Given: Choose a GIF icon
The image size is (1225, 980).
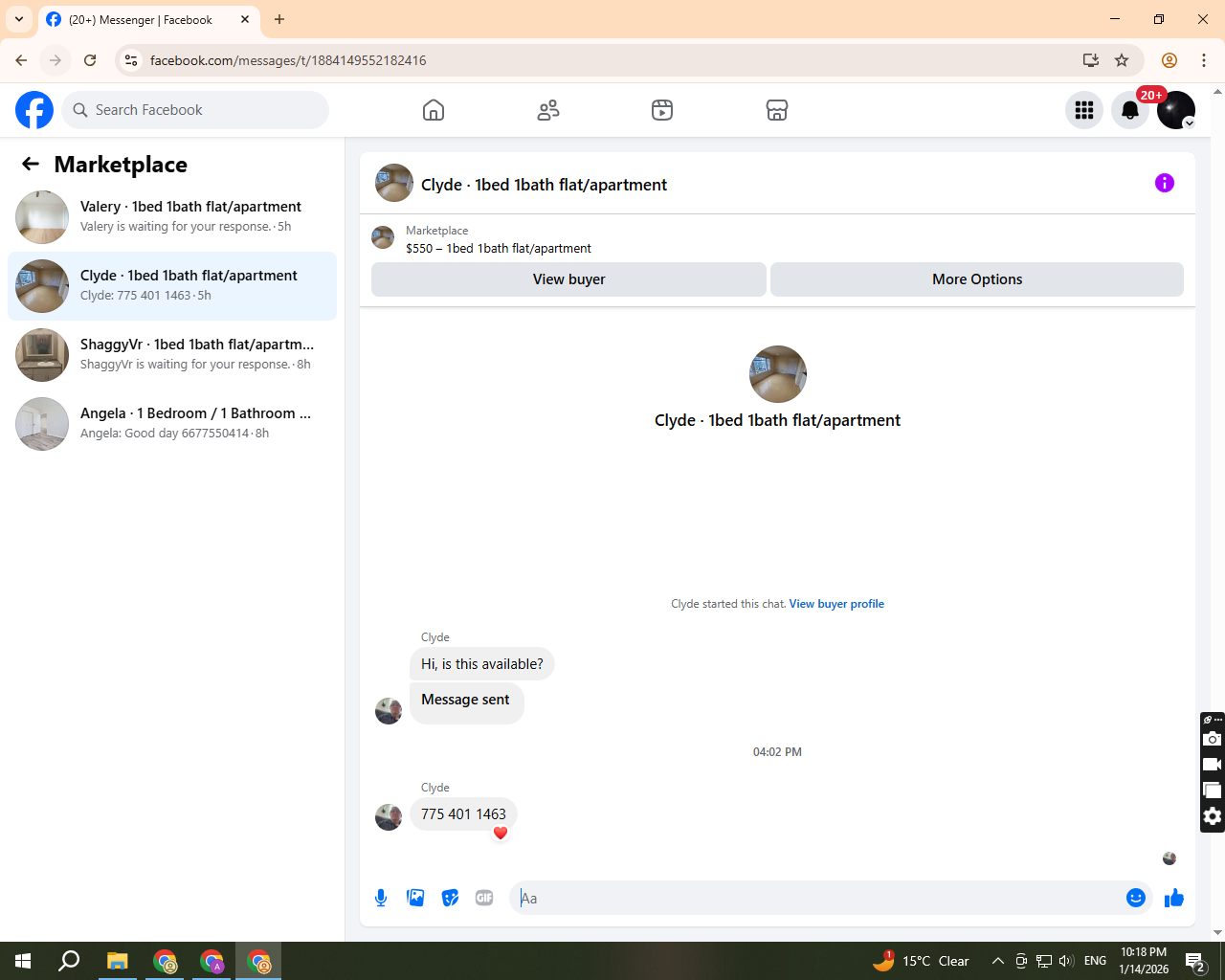Looking at the screenshot, I should point(484,898).
